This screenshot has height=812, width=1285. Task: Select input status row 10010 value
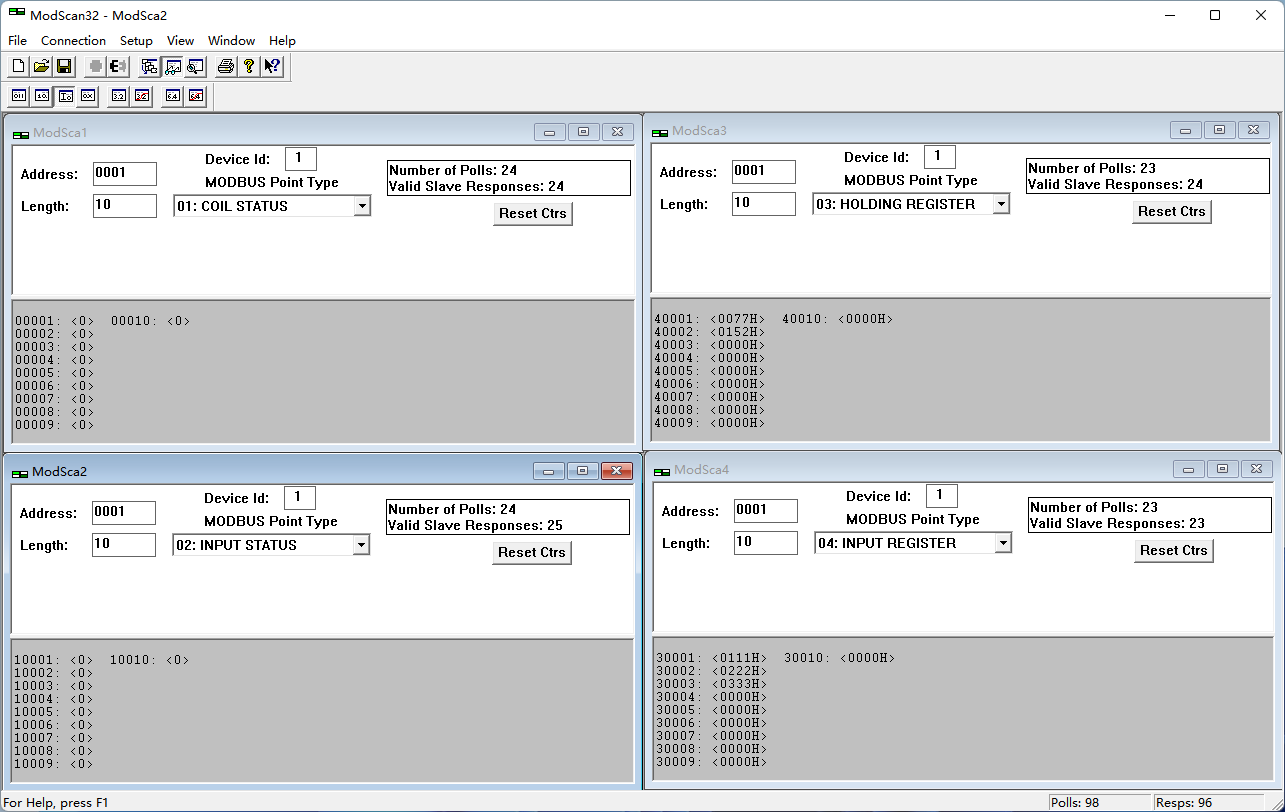pos(149,660)
